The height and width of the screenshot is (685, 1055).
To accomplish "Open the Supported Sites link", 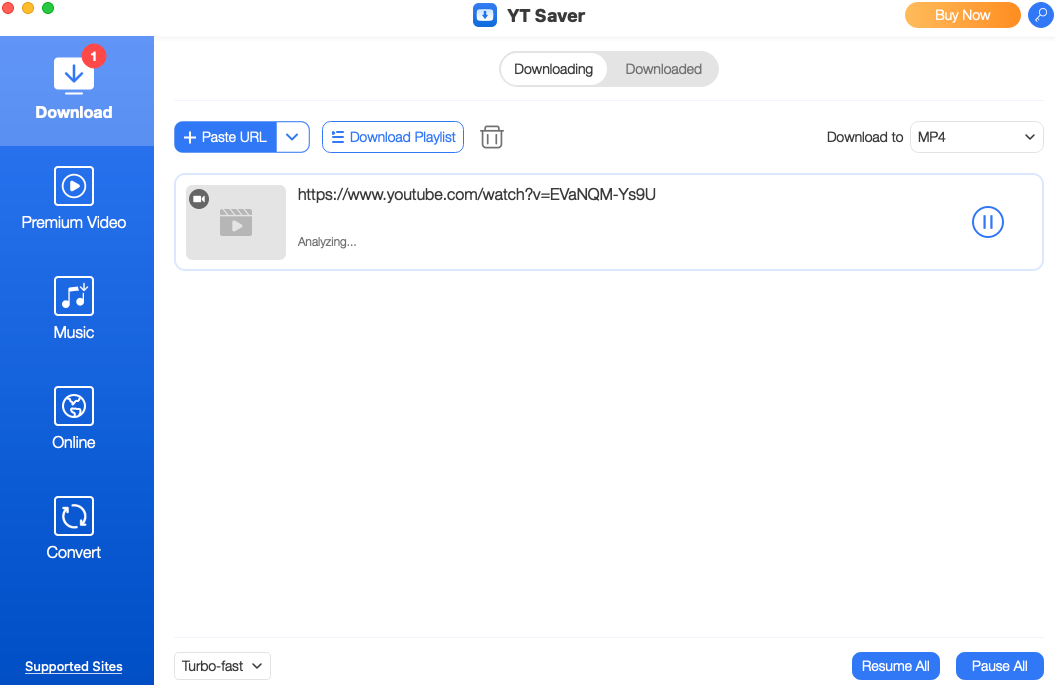I will click(x=74, y=667).
